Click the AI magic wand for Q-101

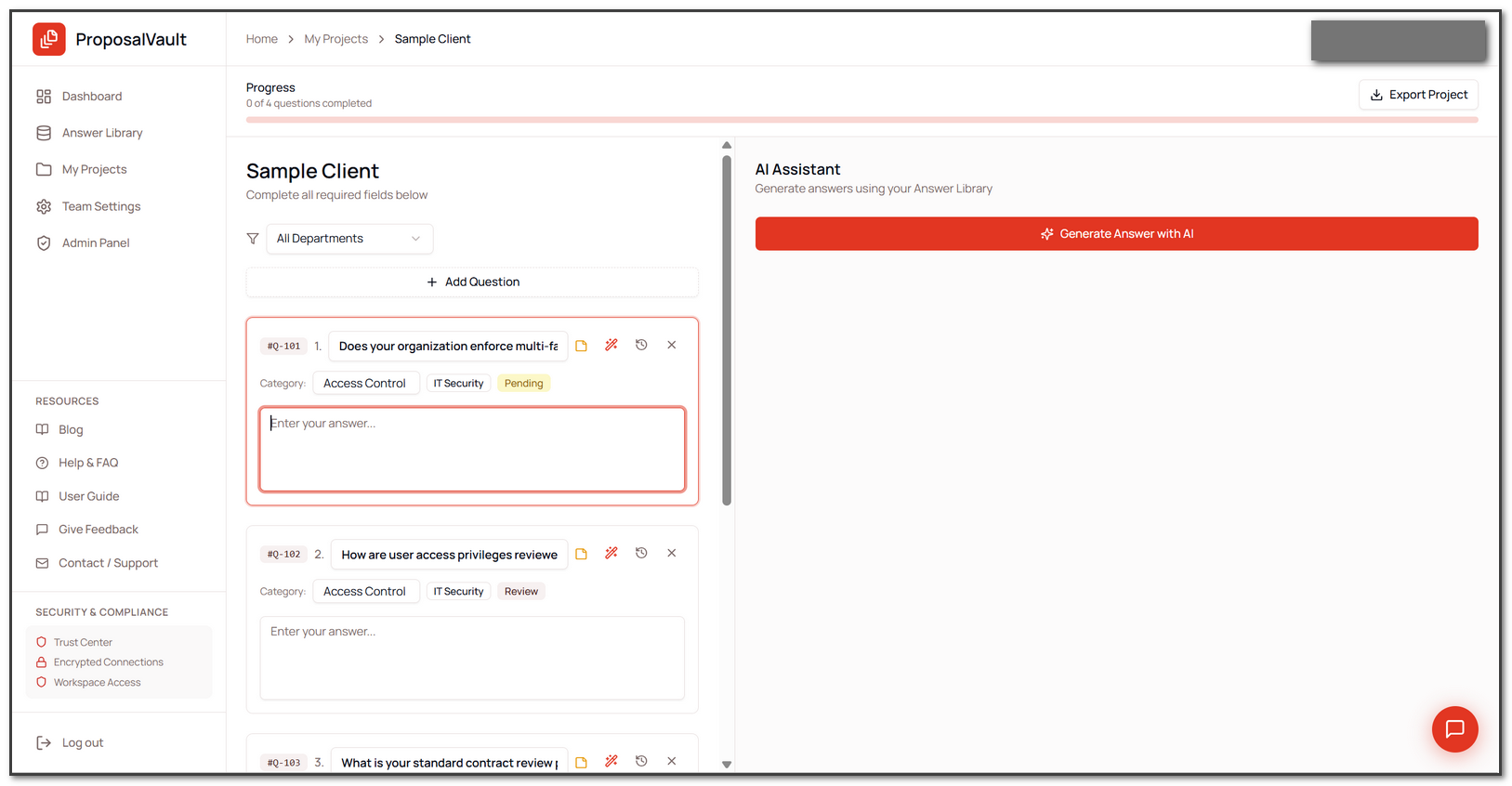(611, 345)
